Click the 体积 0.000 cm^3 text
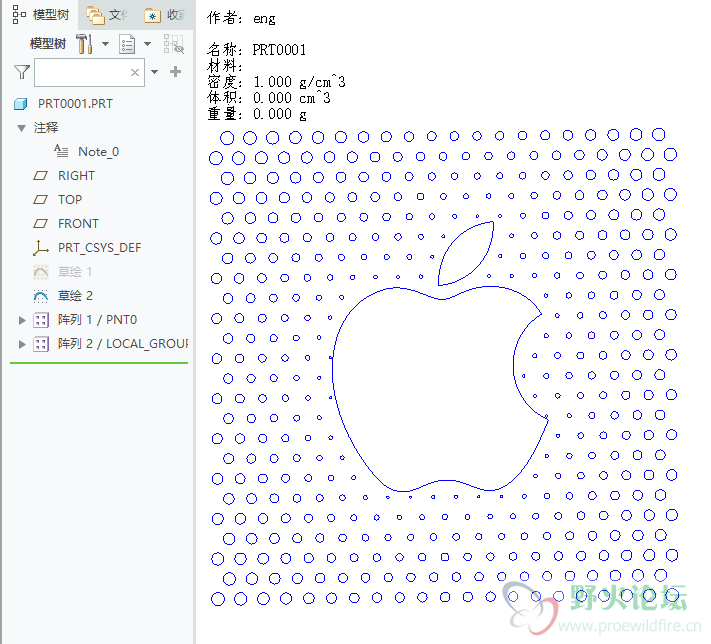Image resolution: width=711 pixels, height=644 pixels. (269, 98)
